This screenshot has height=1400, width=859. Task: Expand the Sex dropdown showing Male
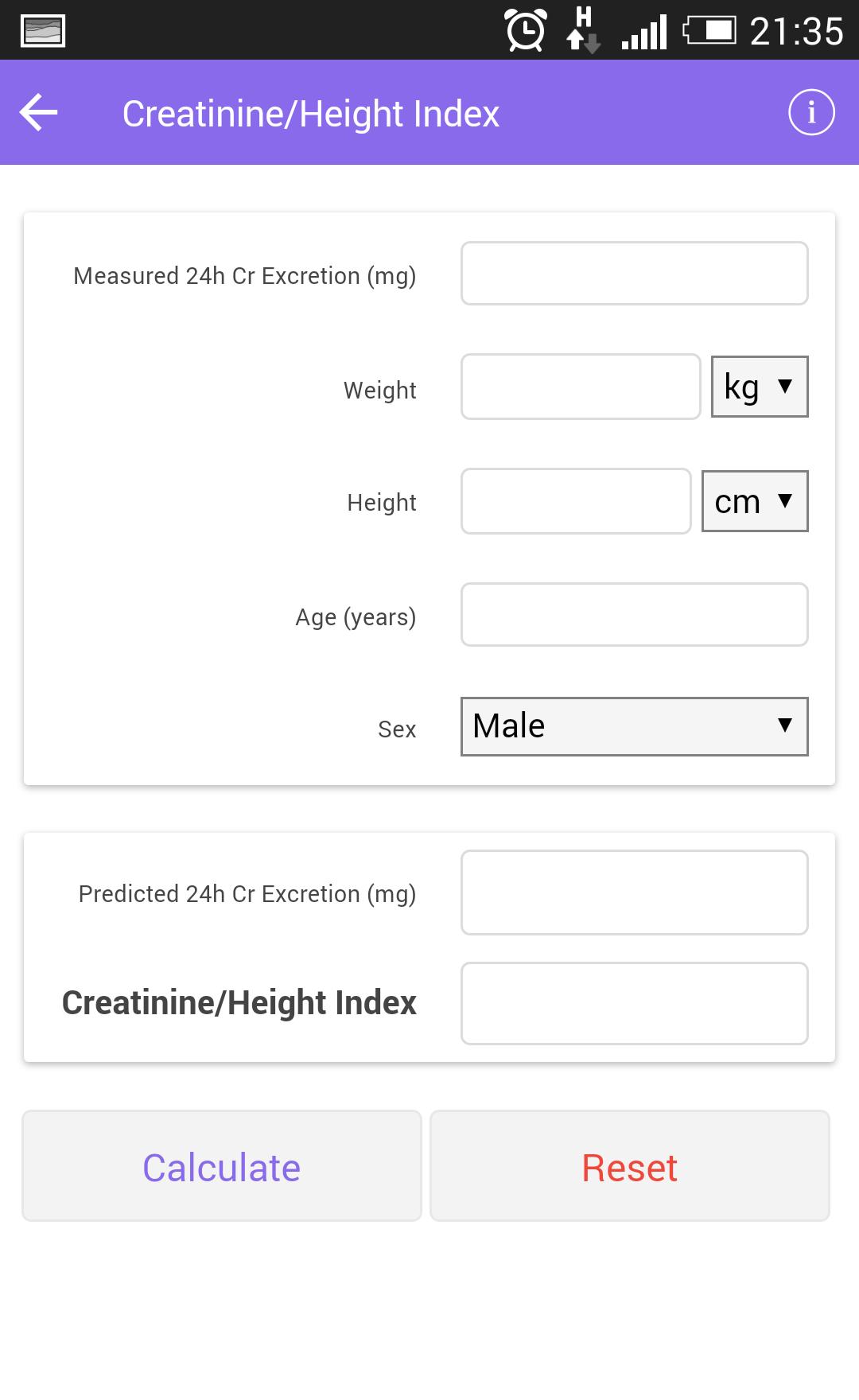(x=634, y=726)
